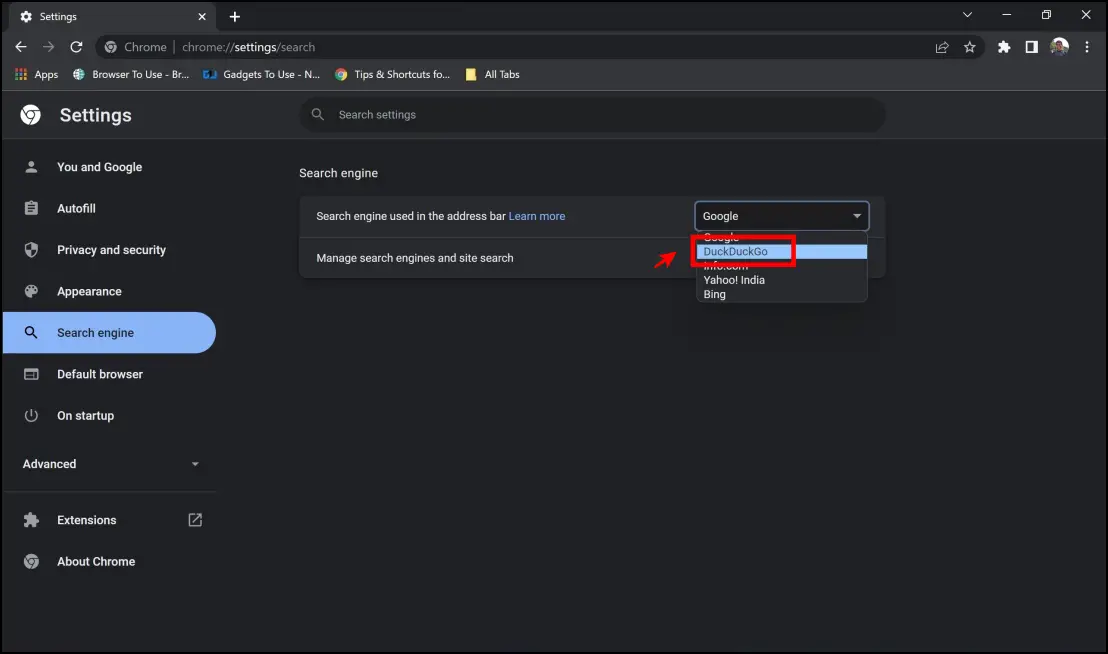Viewport: 1108px width, 654px height.
Task: Open the profile avatar menu
Action: pos(1059,47)
